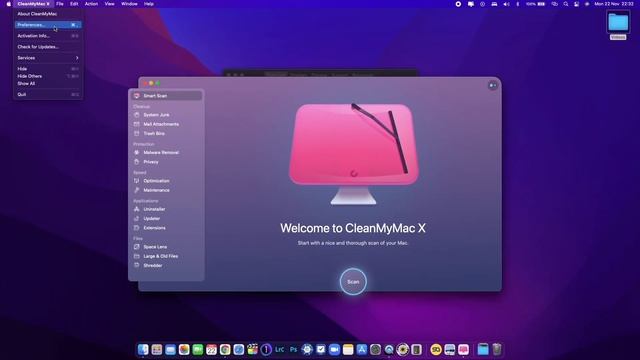Screen dimensions: 640x360
Task: Click the battery status in menu bar
Action: (536, 4)
